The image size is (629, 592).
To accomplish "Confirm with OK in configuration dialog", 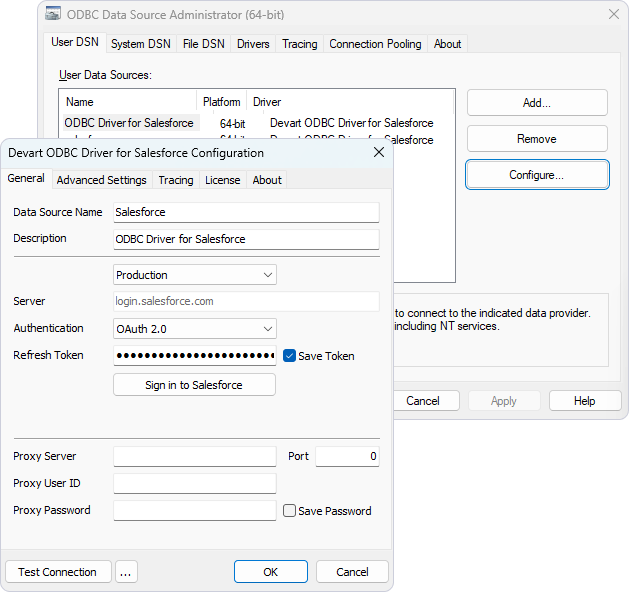I will coord(271,572).
